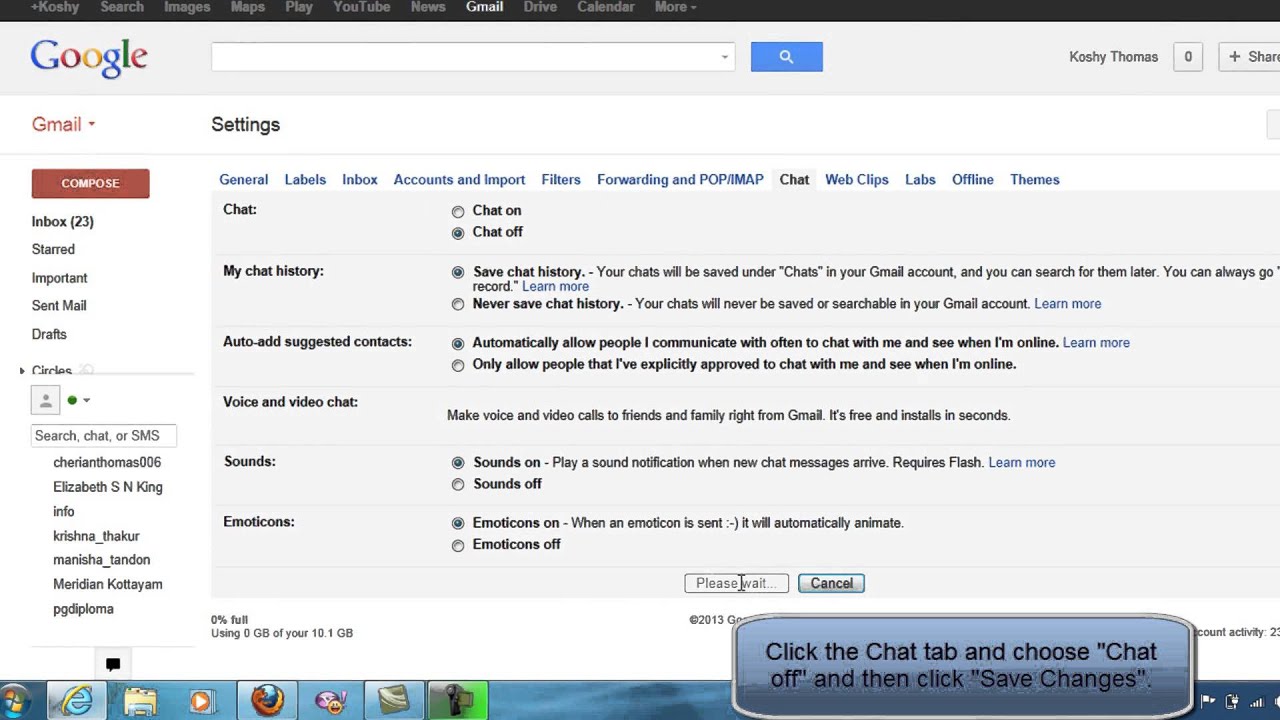
Task: Launch Internet Explorer from taskbar
Action: point(77,702)
